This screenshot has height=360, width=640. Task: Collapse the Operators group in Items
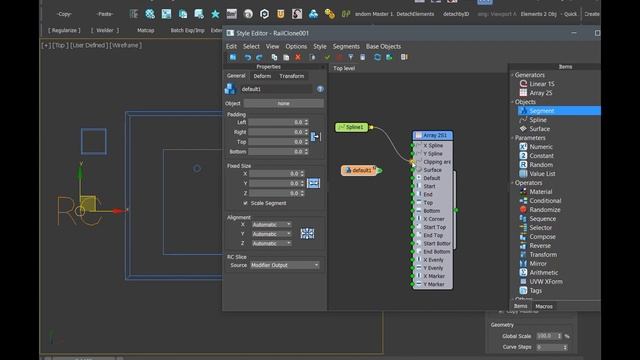coord(512,183)
